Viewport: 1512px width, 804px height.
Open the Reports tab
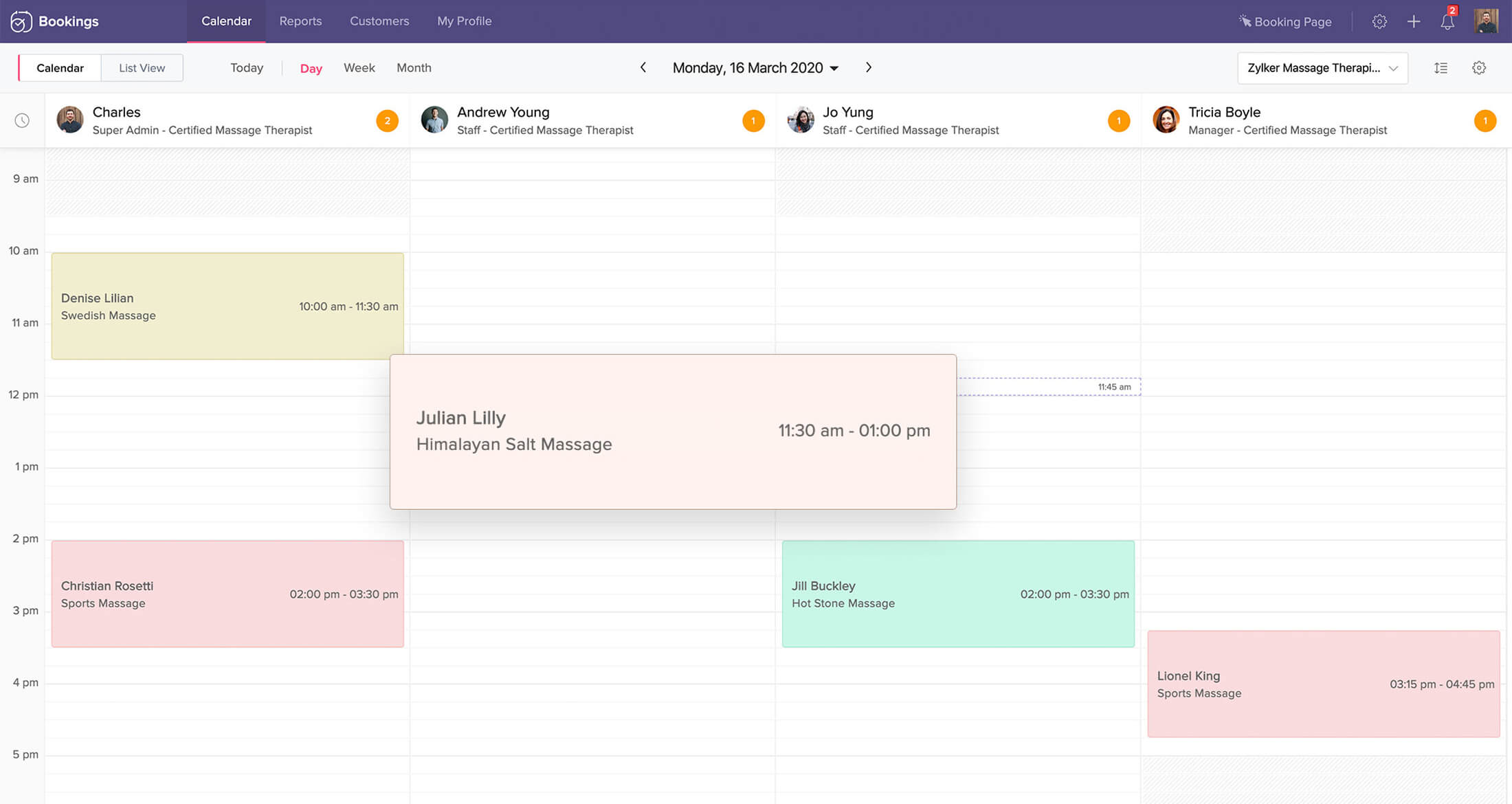300,21
